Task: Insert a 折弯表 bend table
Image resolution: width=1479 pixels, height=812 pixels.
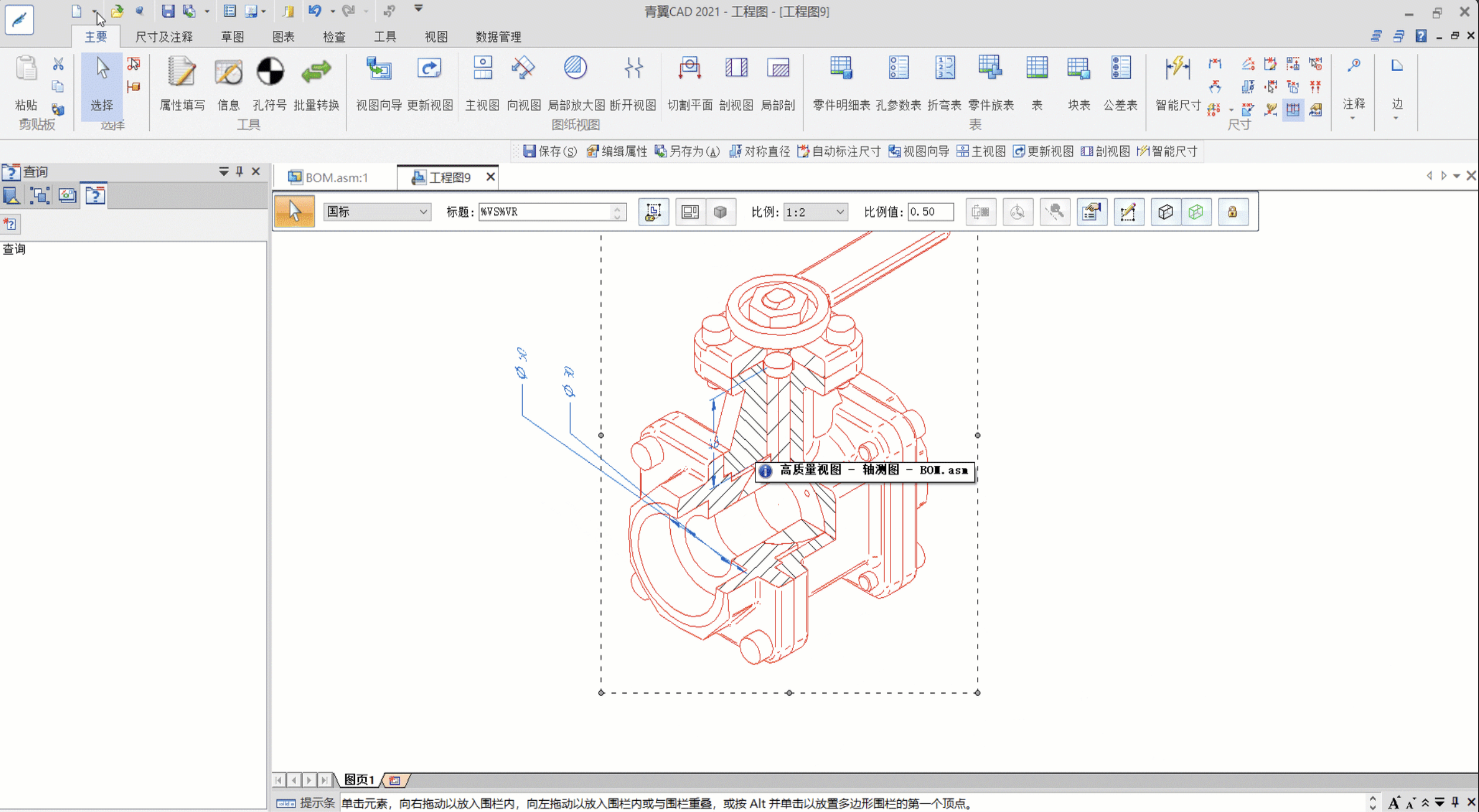Action: (x=944, y=83)
